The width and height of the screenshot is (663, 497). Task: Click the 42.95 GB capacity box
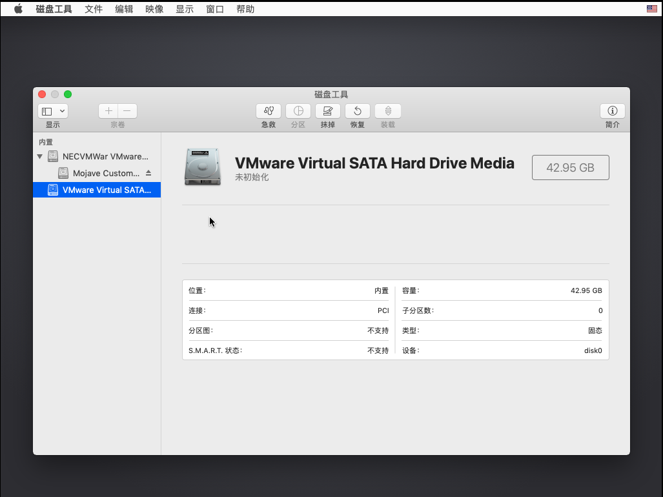570,167
